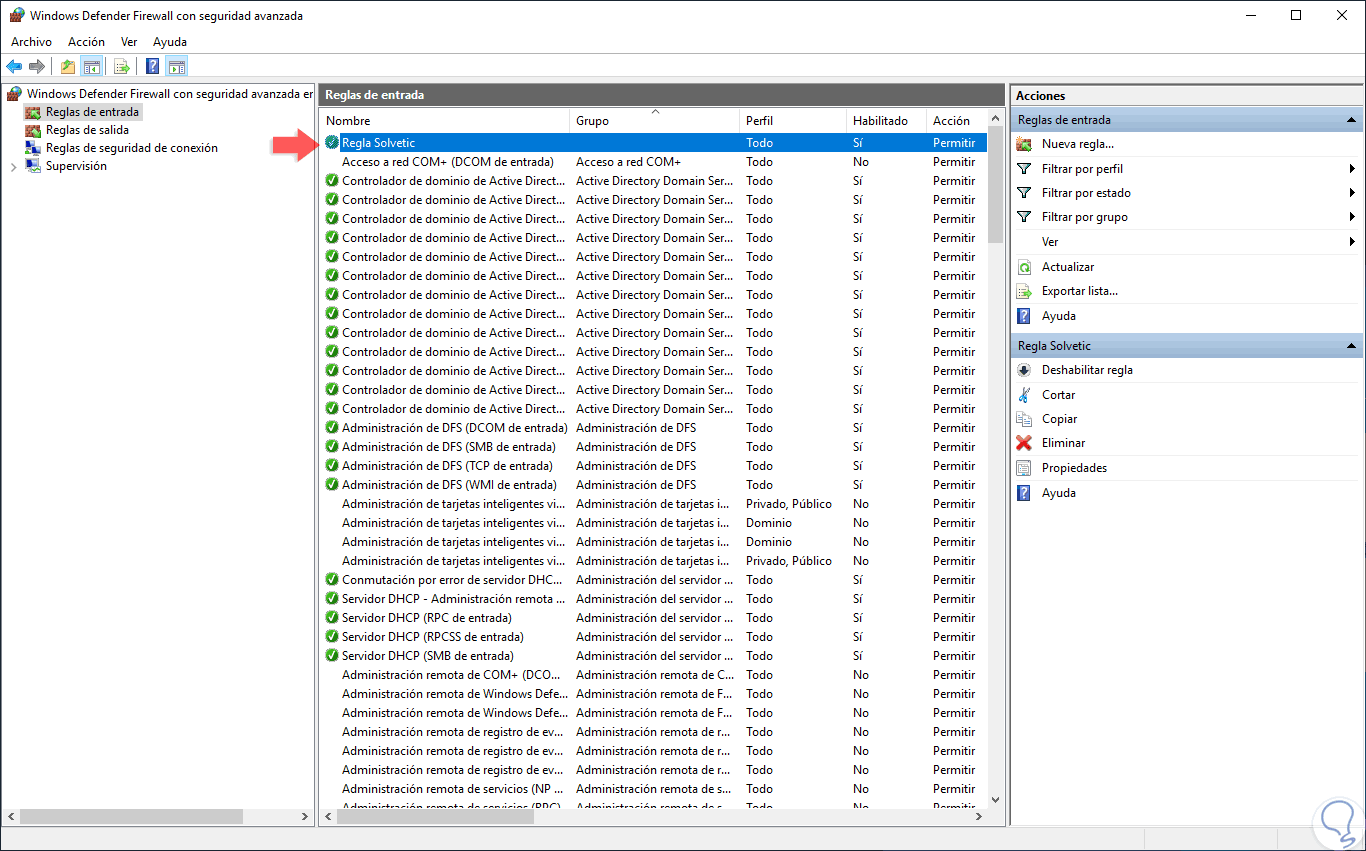Click the green check beside Servidor DHCP (RPC de entrada)

332,618
